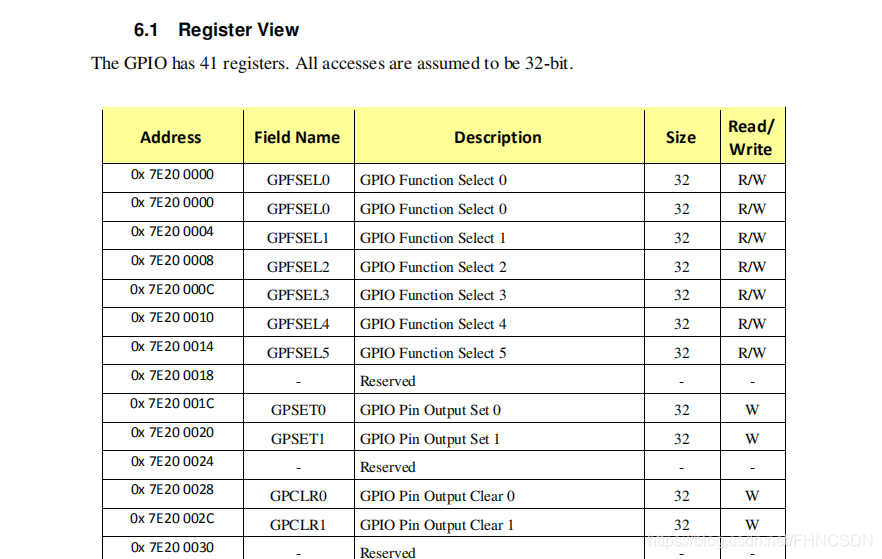Click description "GPIO Pin Output Clear 0"
882x559 pixels.
point(438,497)
